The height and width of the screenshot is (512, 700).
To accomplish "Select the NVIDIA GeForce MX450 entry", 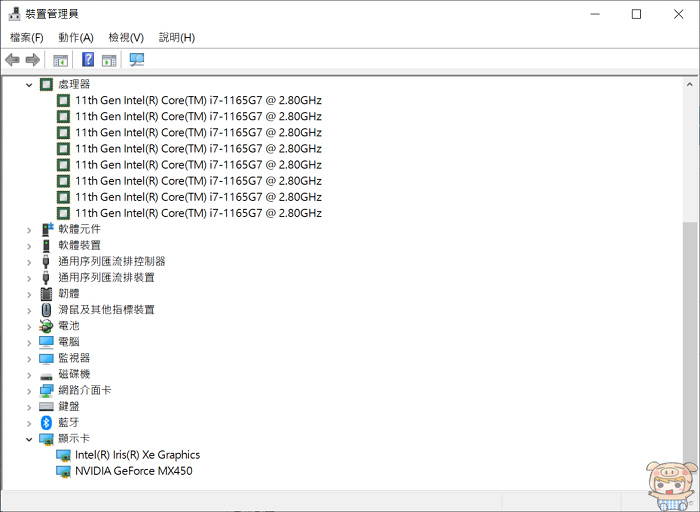I will 133,471.
